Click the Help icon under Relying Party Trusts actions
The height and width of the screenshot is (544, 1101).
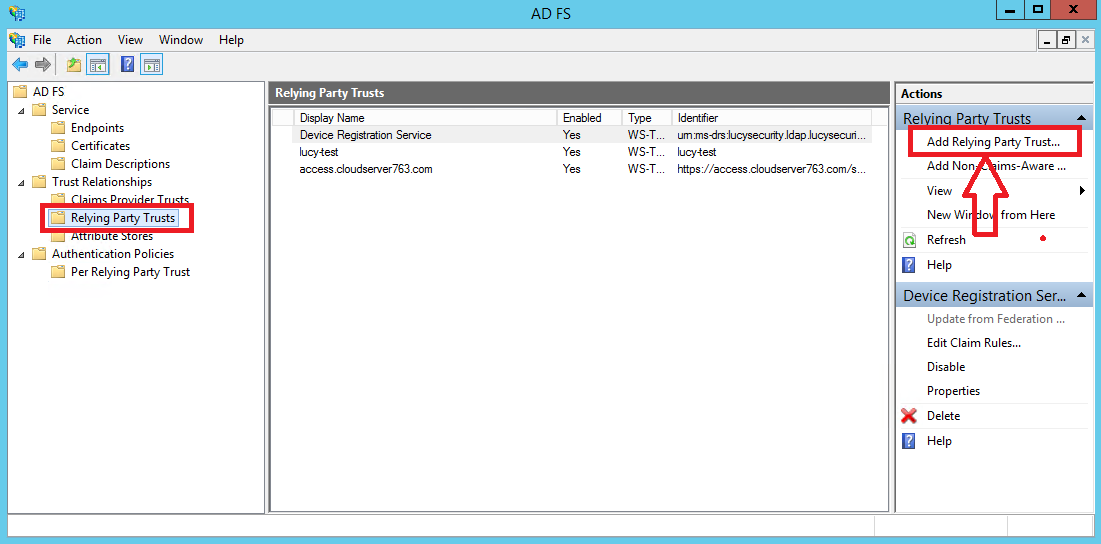tap(909, 265)
